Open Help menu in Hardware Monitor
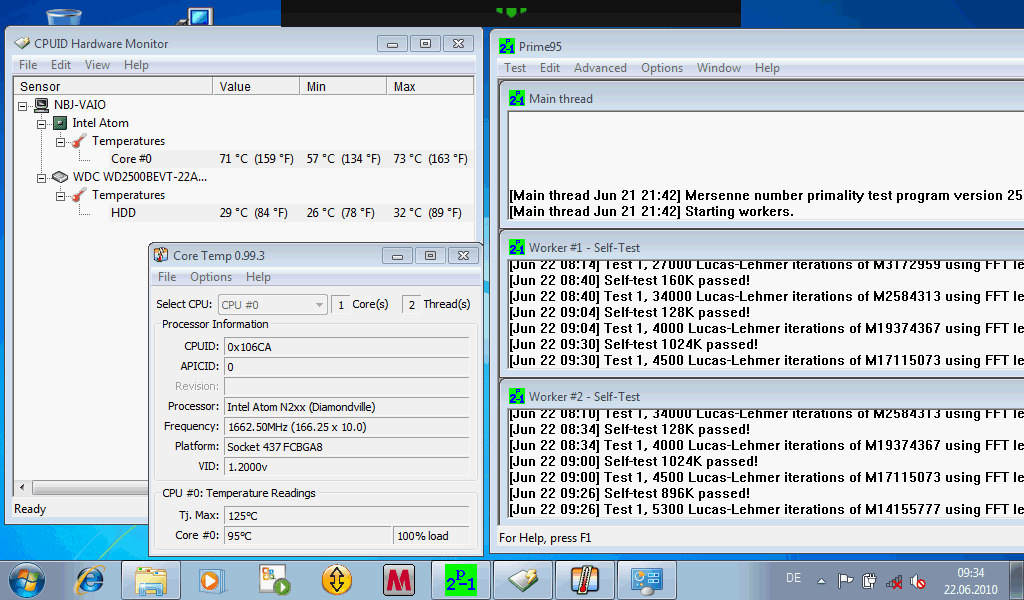Viewport: 1024px width, 600px height. pos(136,65)
